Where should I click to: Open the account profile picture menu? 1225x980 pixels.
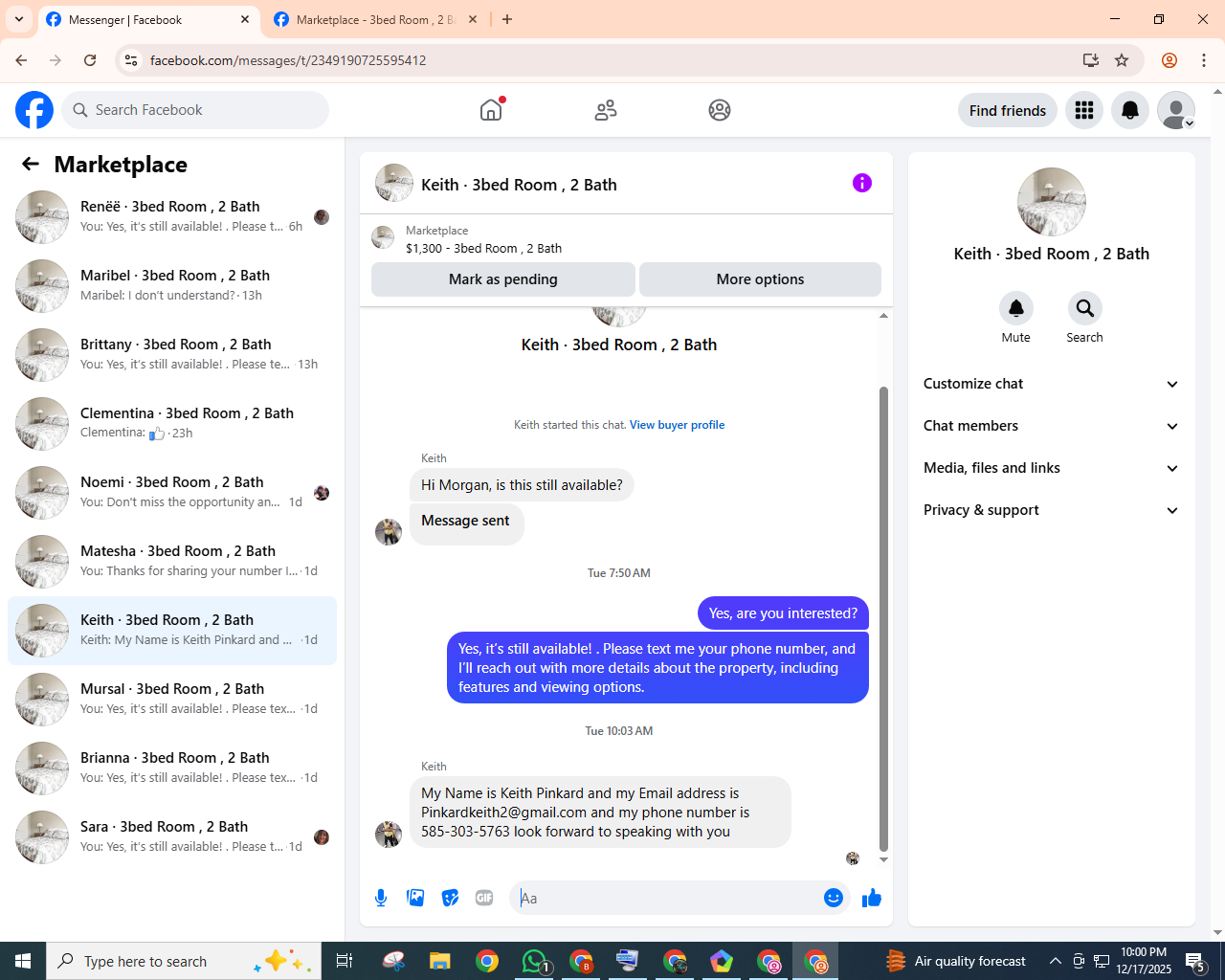tap(1176, 111)
